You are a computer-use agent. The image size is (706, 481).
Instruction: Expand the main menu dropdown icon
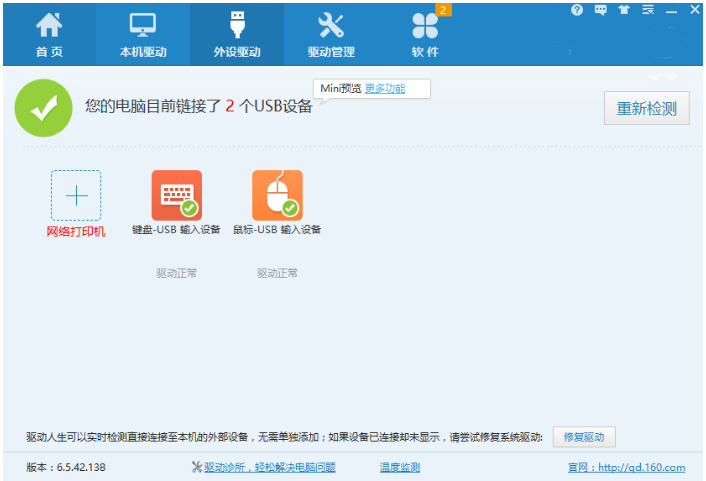coord(648,10)
